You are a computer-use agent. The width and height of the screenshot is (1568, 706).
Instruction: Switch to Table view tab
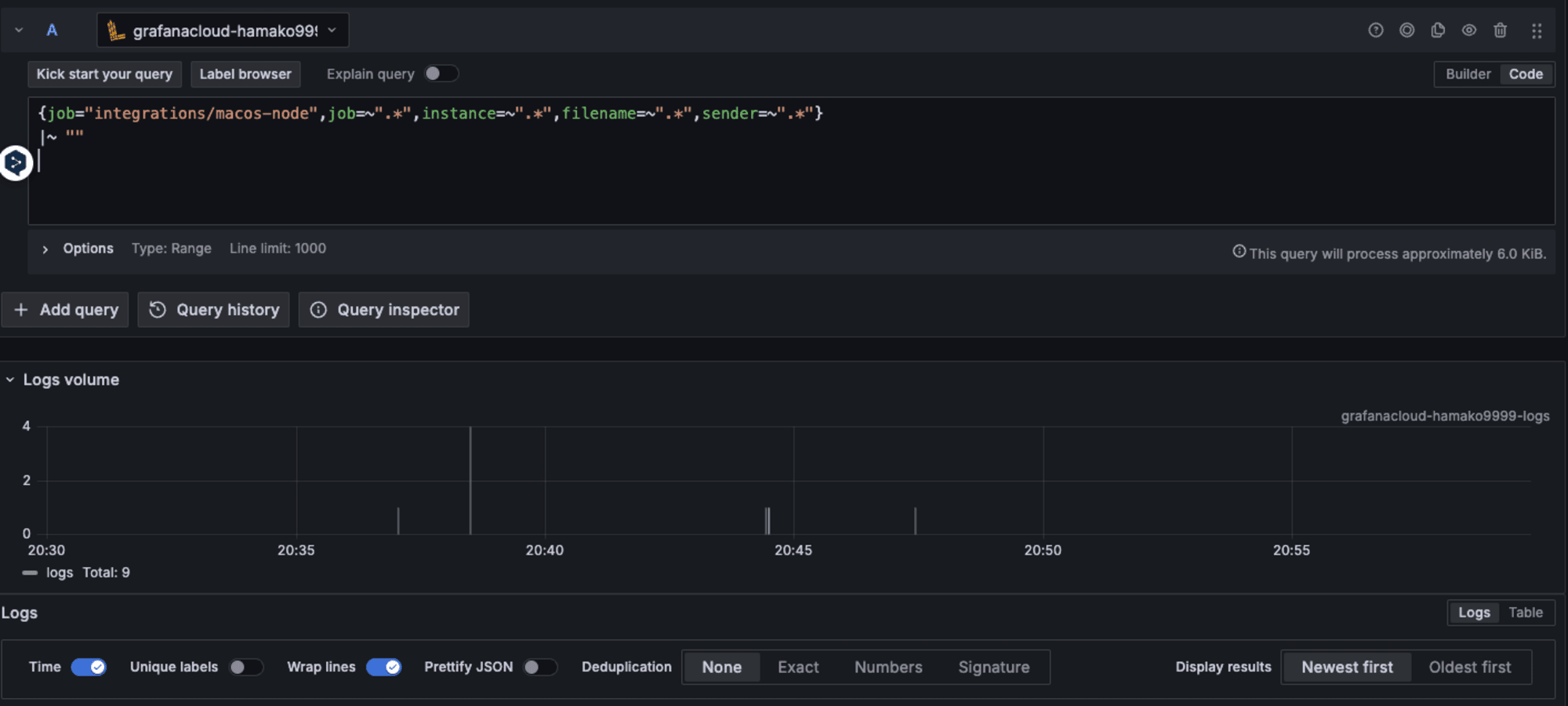pyautogui.click(x=1526, y=613)
